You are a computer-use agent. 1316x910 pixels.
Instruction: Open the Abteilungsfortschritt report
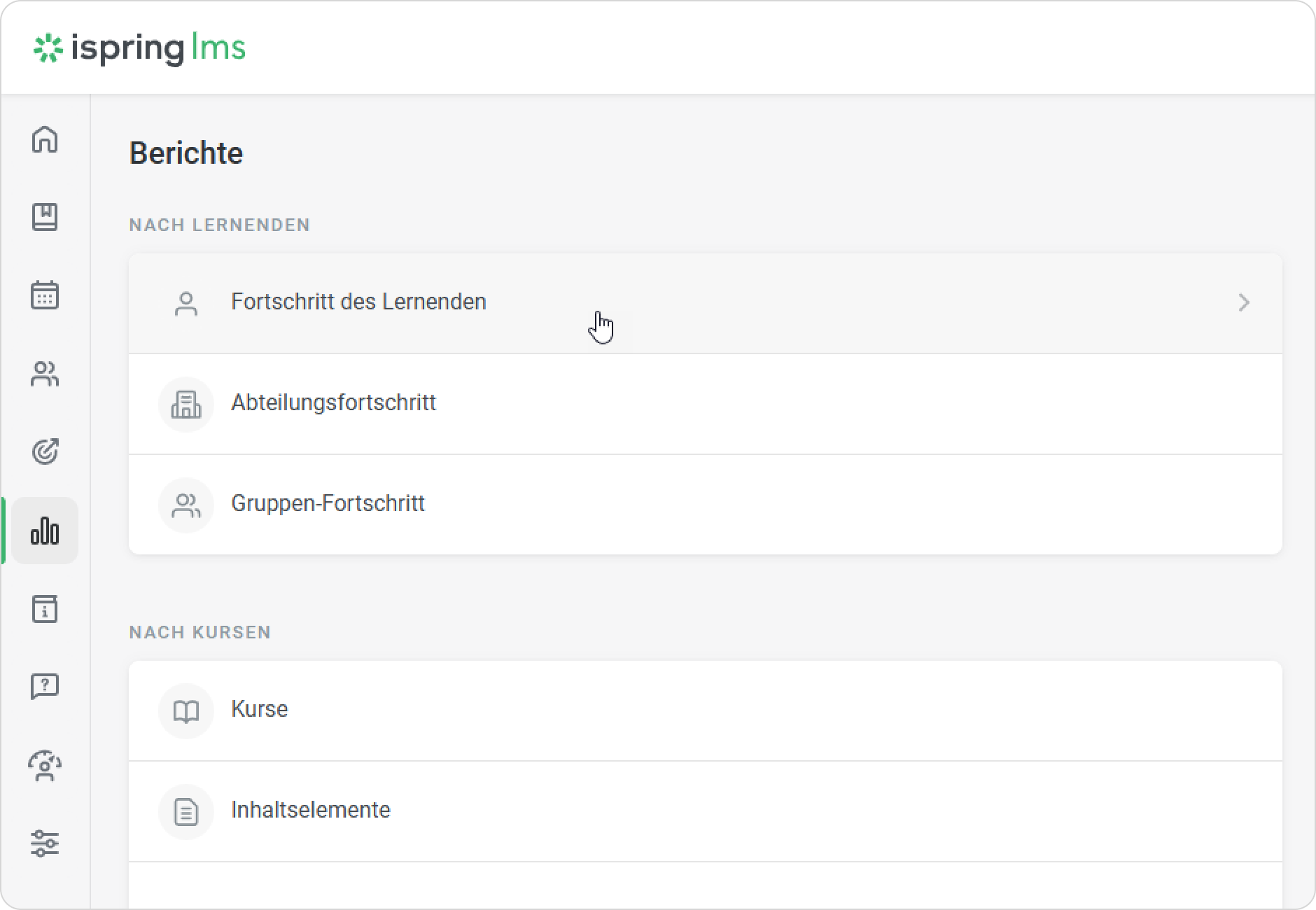pyautogui.click(x=333, y=403)
